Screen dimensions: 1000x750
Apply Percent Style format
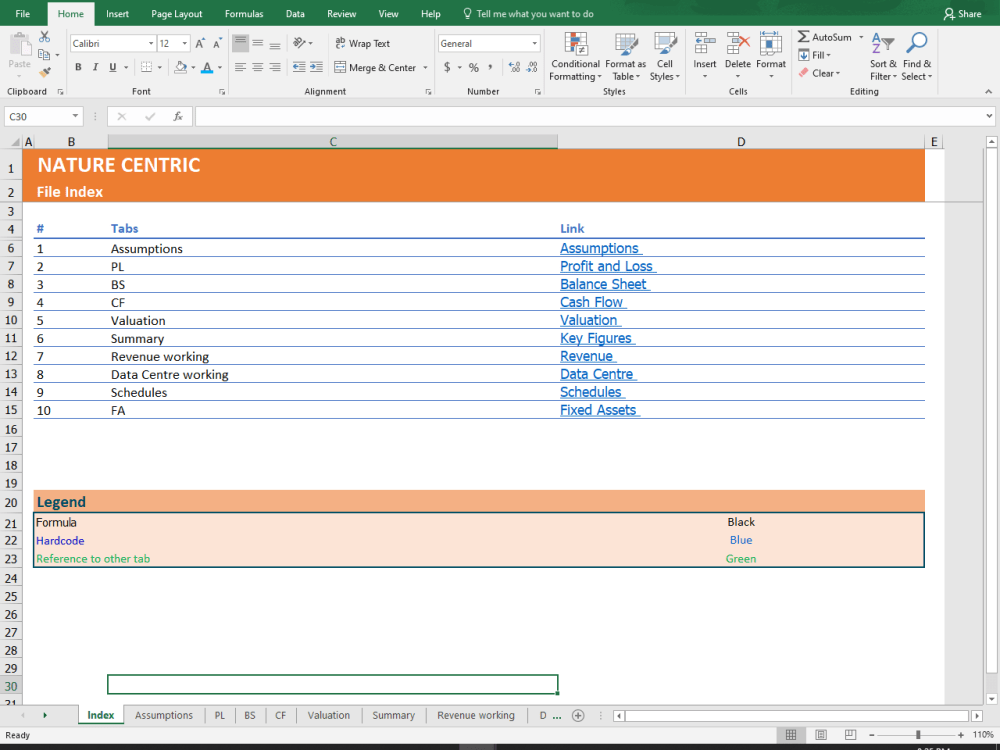(x=474, y=67)
